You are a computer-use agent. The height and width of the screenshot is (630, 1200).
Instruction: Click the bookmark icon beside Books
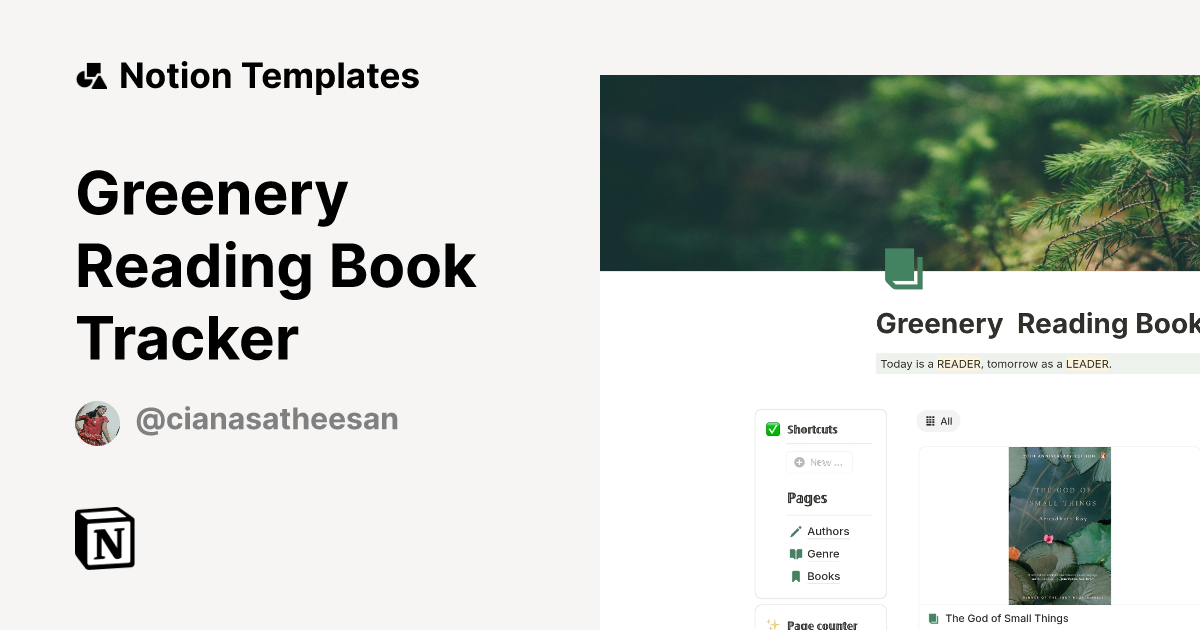795,576
